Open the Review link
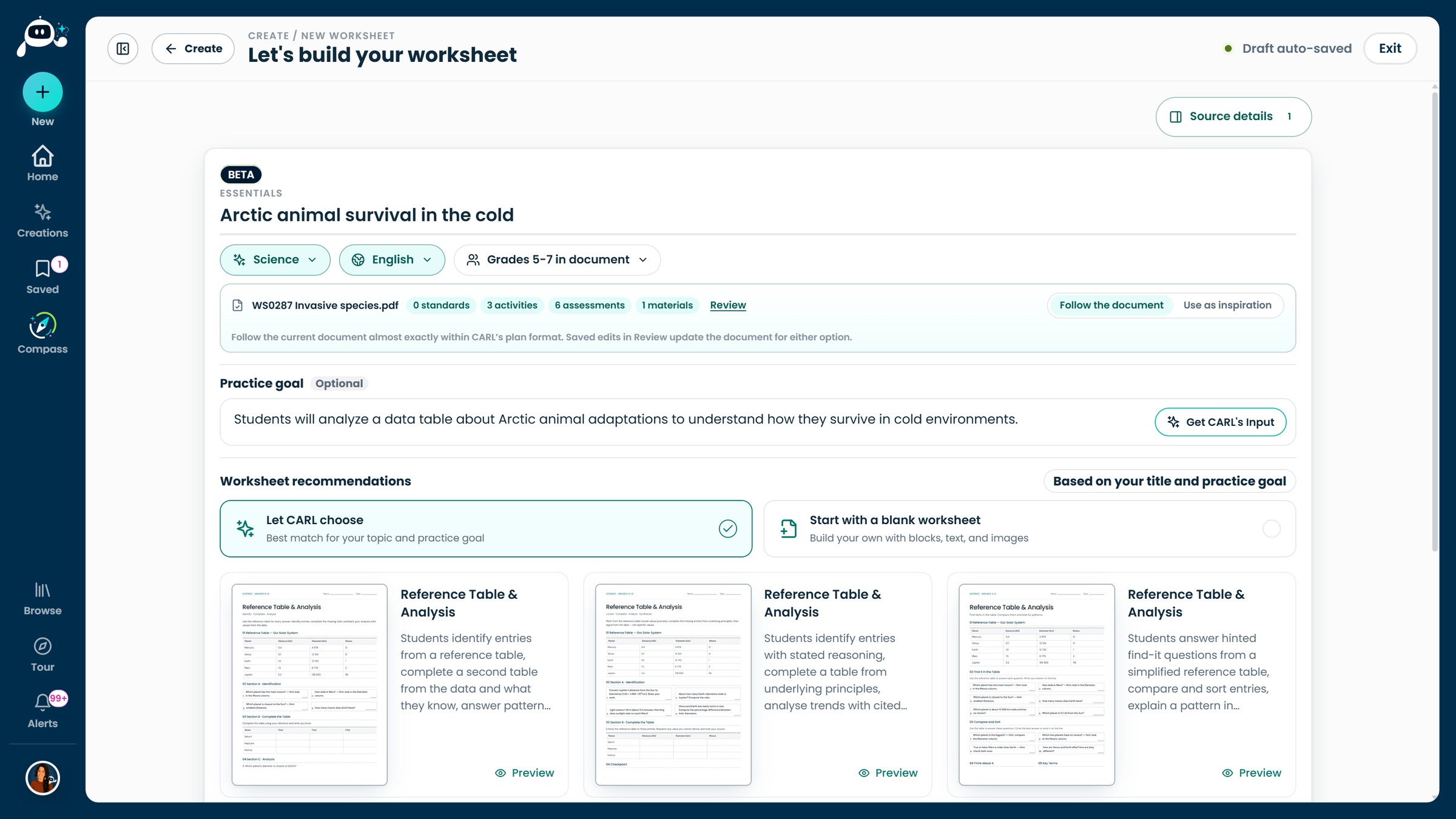Image resolution: width=1456 pixels, height=819 pixels. pos(728,305)
